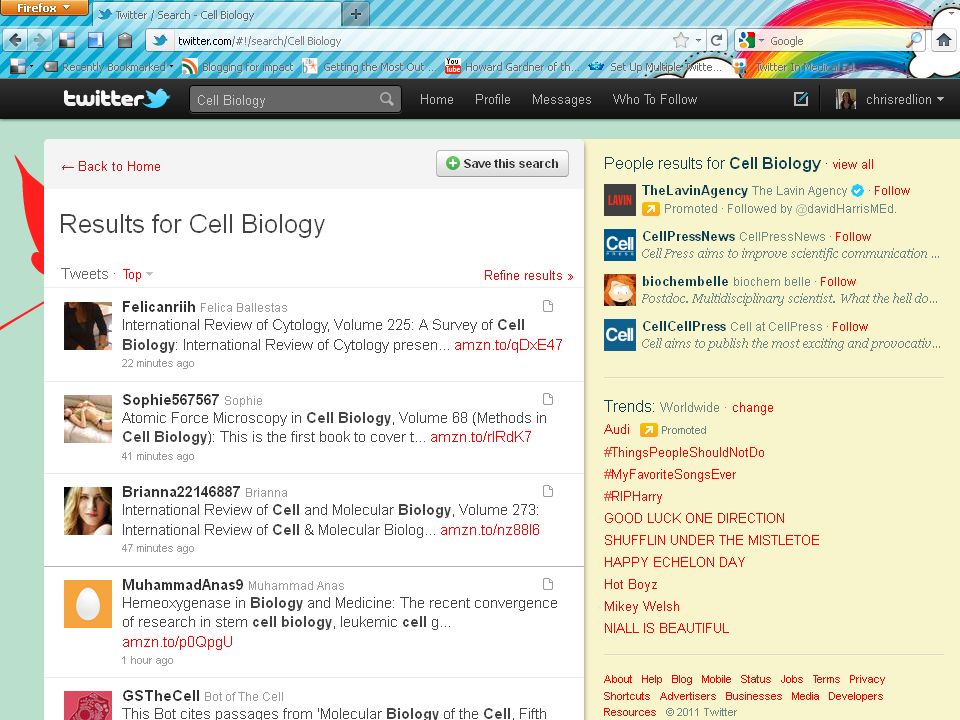Open address bar history dropdown arrow
Image resolution: width=960 pixels, height=720 pixels.
(698, 41)
